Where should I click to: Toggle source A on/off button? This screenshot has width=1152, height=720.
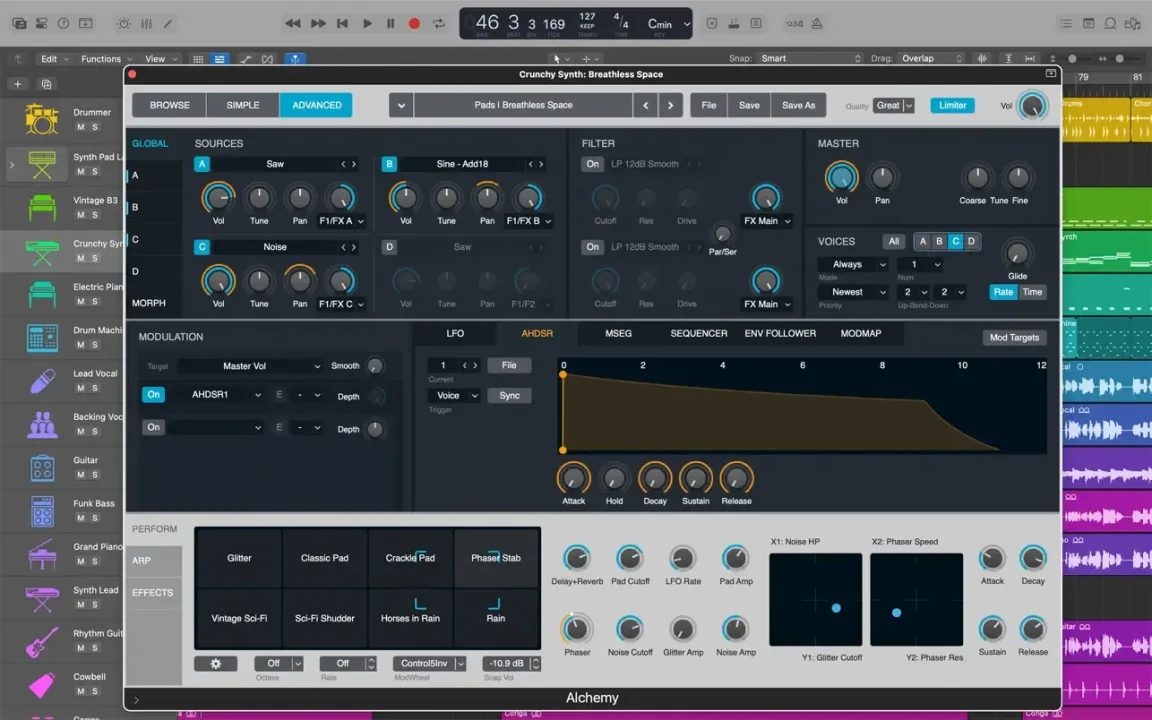click(201, 164)
